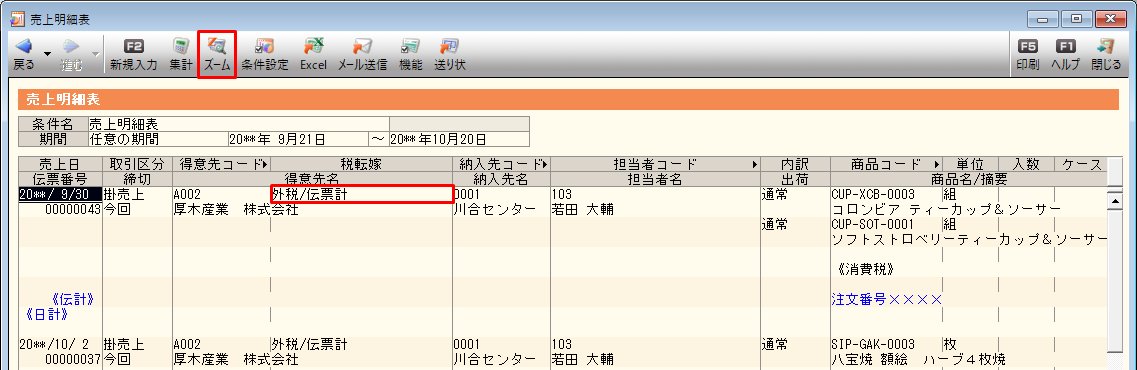Open dropdown arrow next to 戻る
Screen dimensions: 1137x370
(47, 54)
